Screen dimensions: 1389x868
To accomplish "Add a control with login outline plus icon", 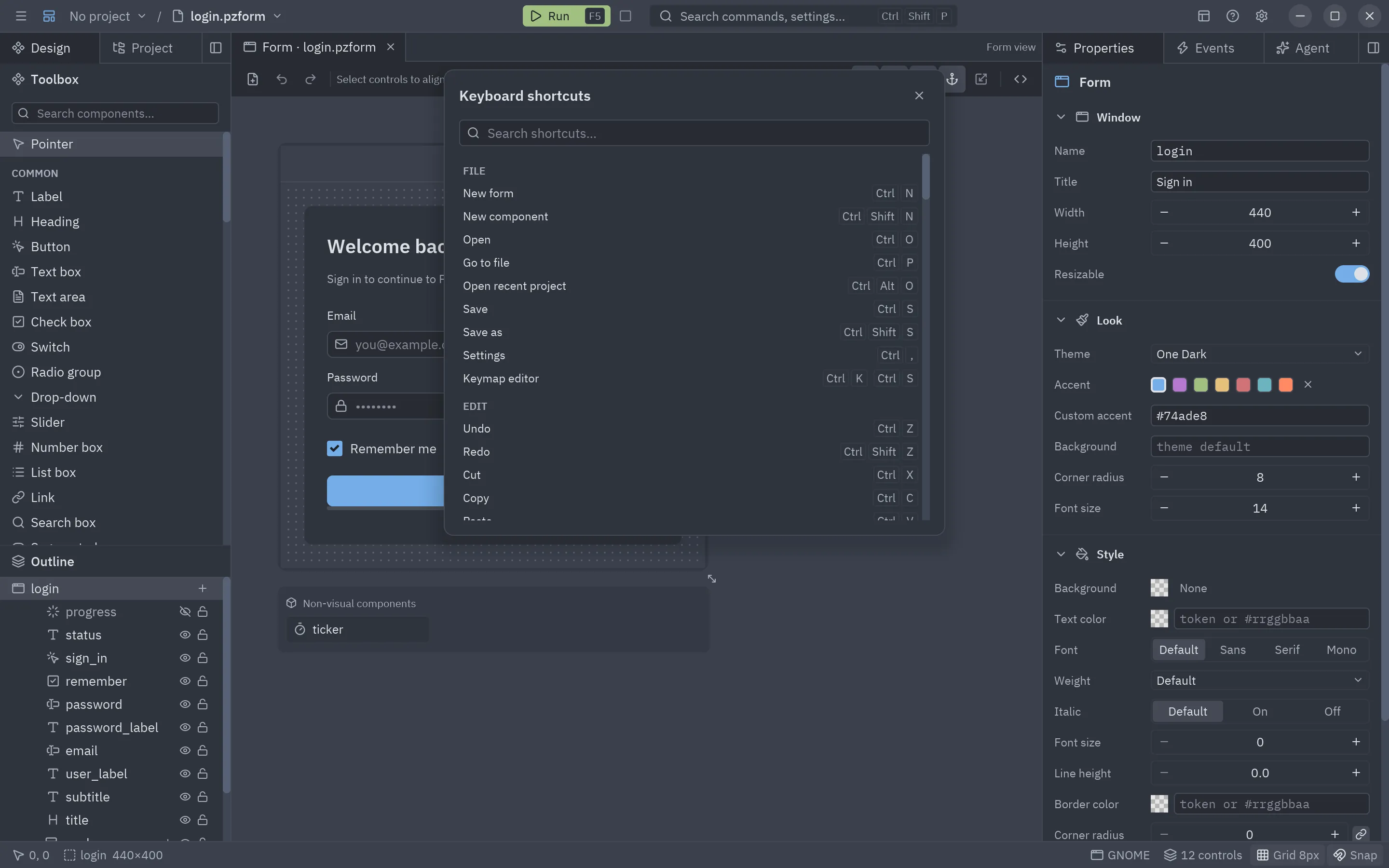I will click(x=202, y=588).
